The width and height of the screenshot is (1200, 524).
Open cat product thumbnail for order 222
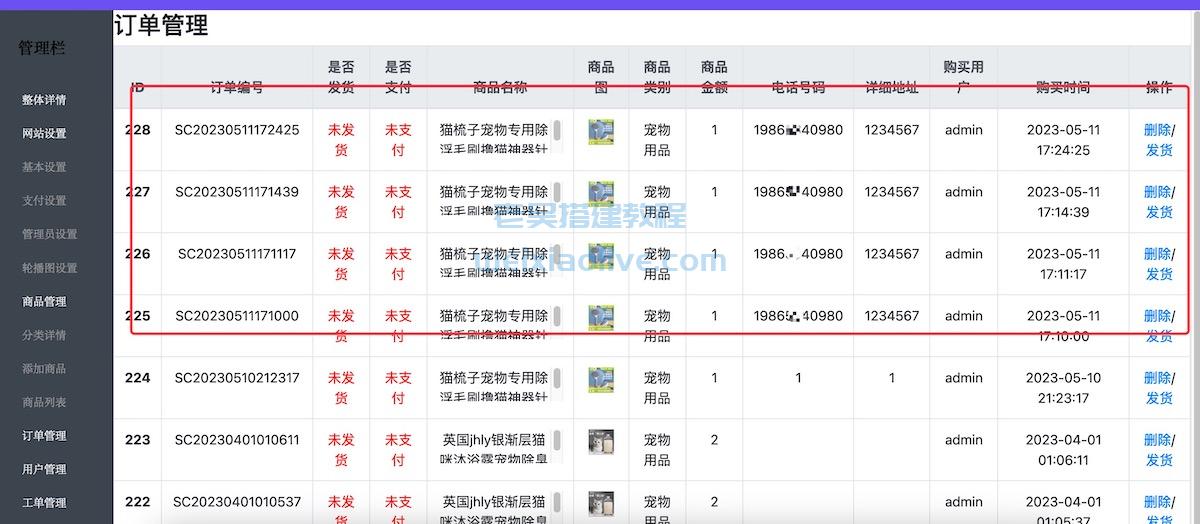601,504
